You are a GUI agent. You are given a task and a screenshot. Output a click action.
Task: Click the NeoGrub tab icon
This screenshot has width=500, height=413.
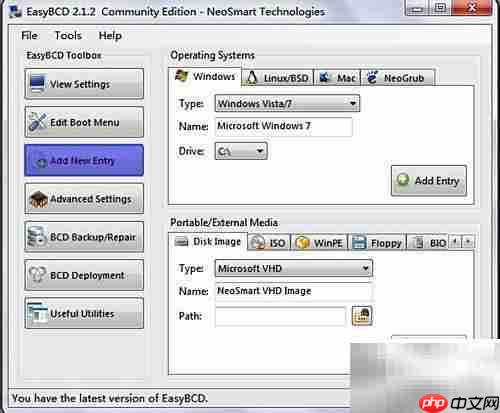coord(372,77)
